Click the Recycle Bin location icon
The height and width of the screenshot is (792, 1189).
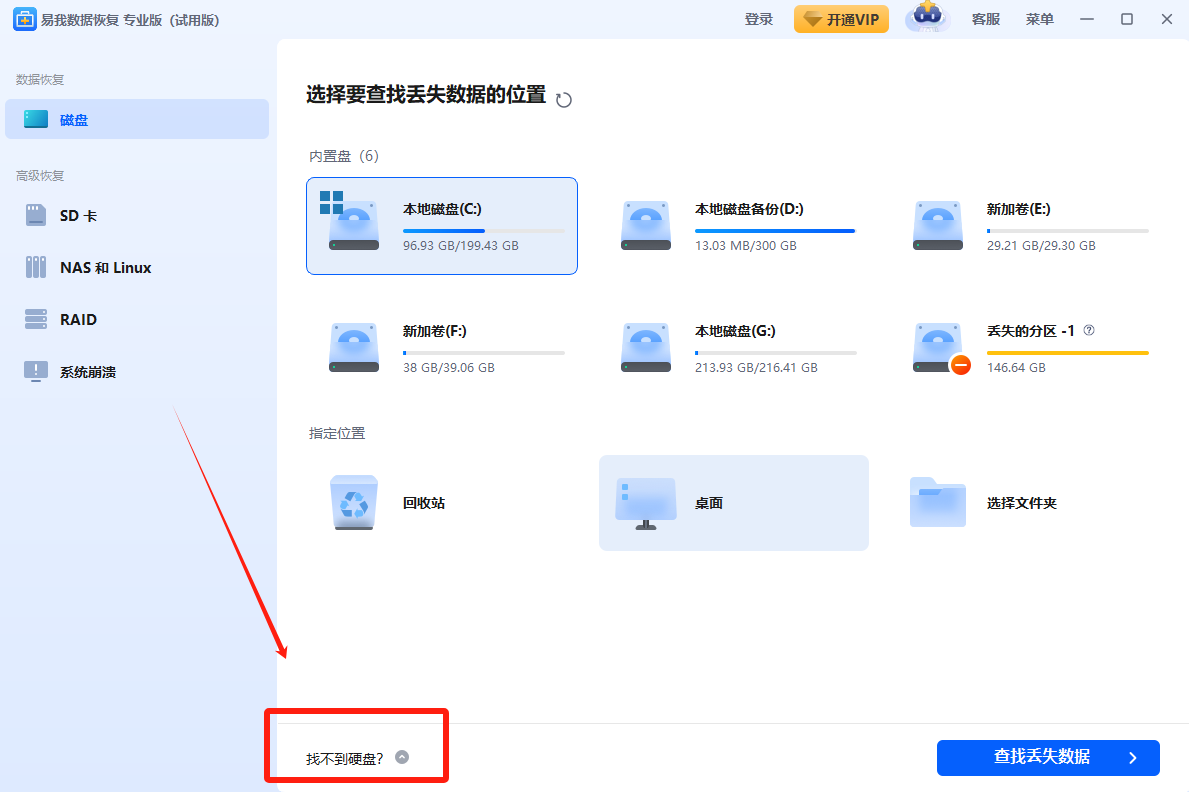353,503
